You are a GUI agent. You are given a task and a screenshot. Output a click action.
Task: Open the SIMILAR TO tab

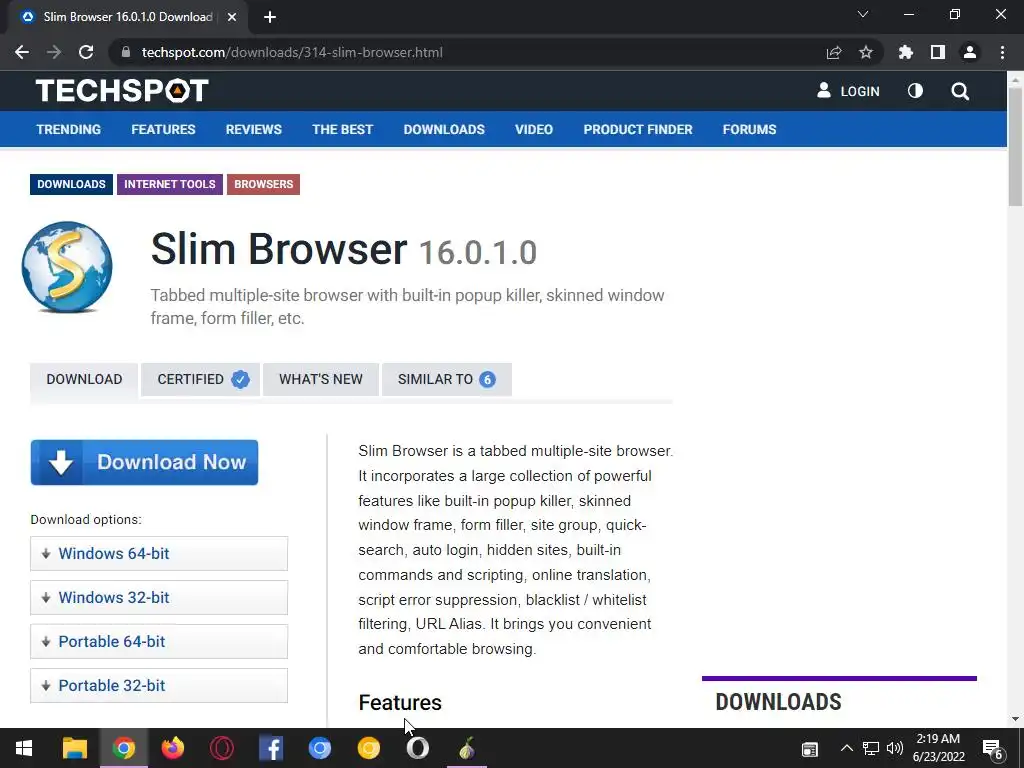pos(447,379)
